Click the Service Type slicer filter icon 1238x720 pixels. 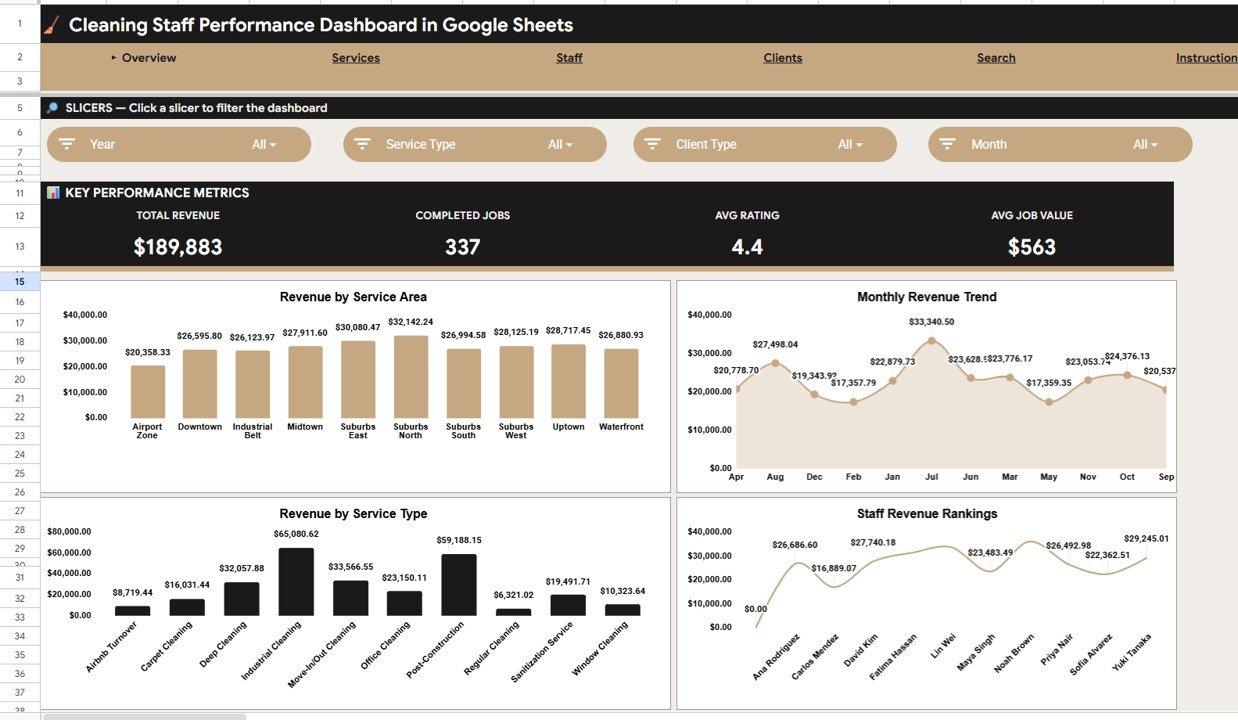[x=363, y=144]
